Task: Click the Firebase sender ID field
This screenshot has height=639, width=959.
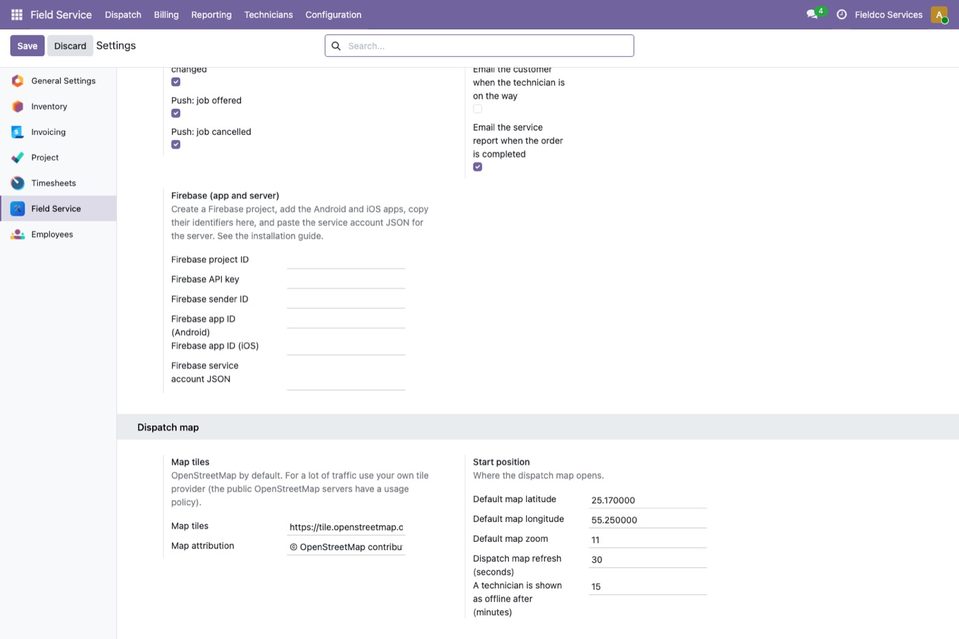Action: click(x=346, y=300)
